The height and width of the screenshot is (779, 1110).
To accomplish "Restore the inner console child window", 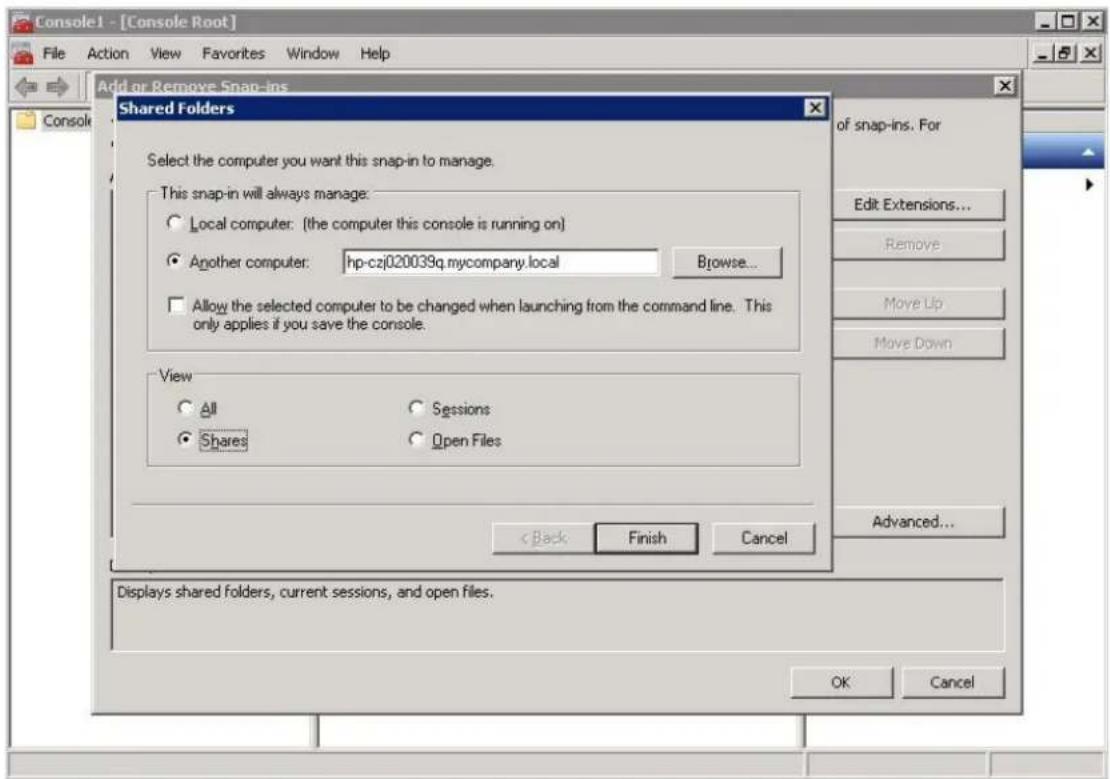I will pos(1064,53).
